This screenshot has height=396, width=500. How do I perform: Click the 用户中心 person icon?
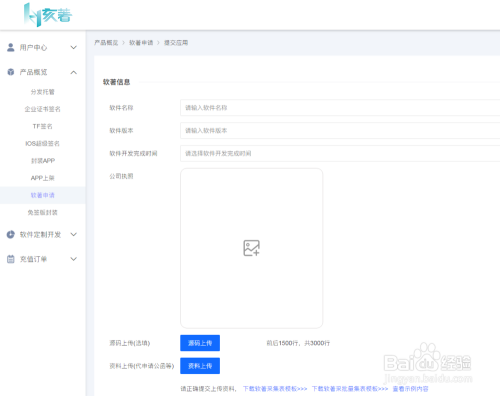point(11,47)
